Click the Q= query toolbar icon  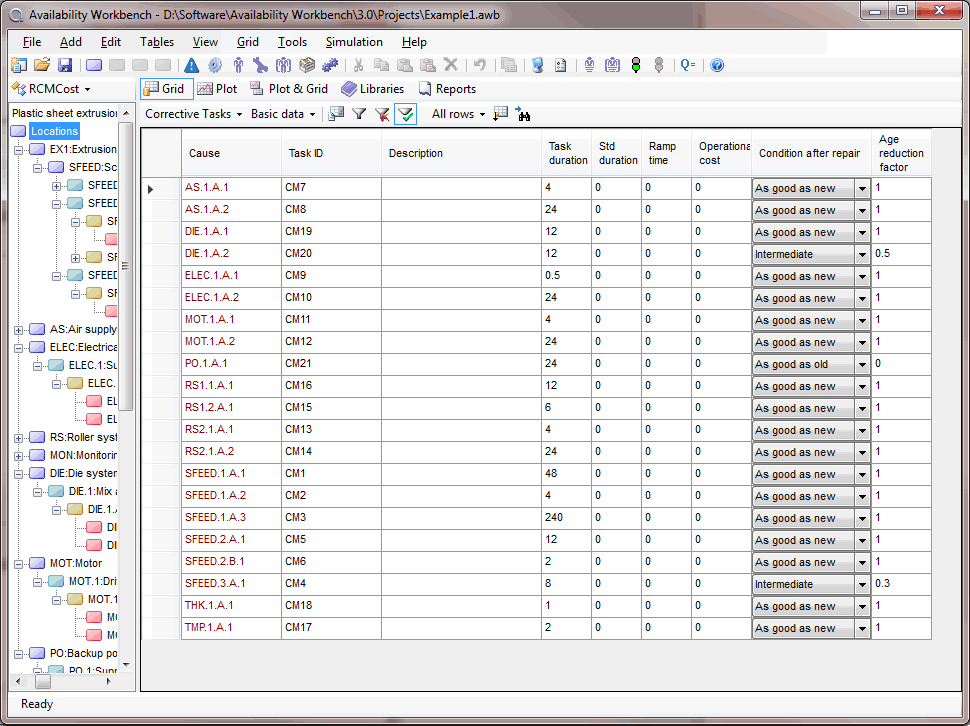687,65
